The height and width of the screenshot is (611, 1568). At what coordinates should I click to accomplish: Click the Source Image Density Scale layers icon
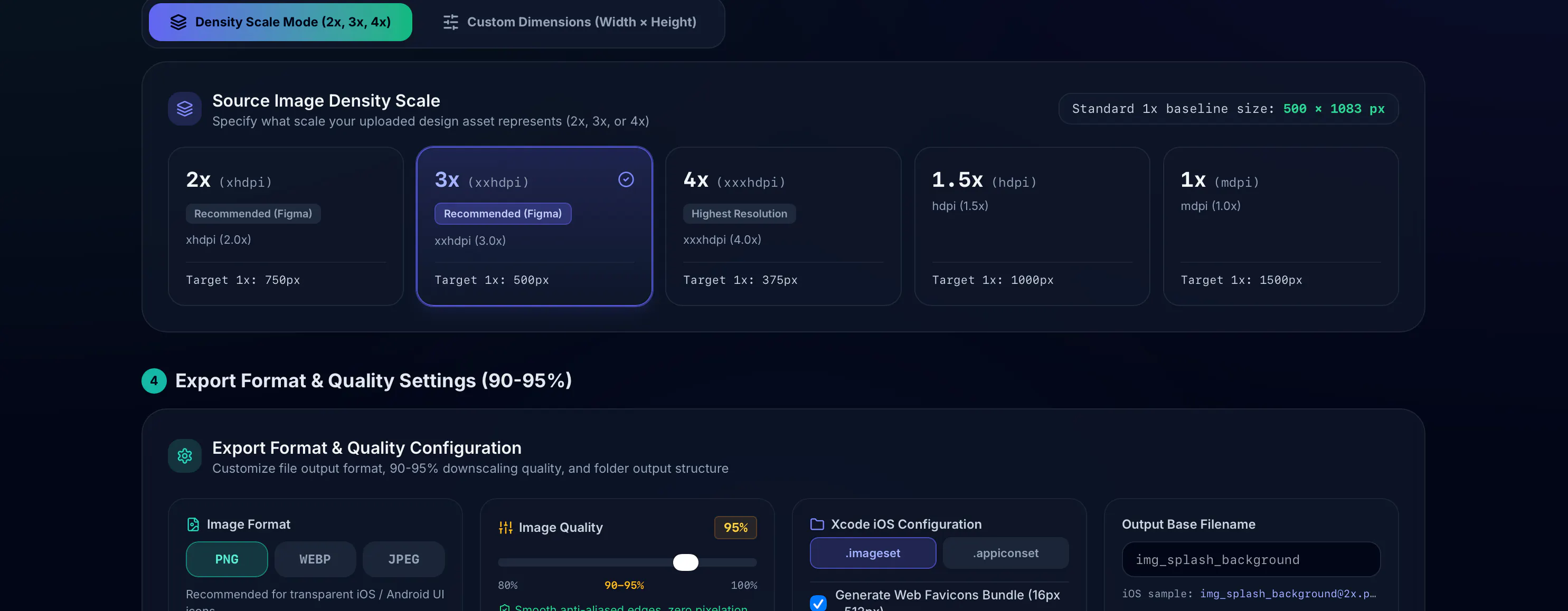tap(184, 109)
